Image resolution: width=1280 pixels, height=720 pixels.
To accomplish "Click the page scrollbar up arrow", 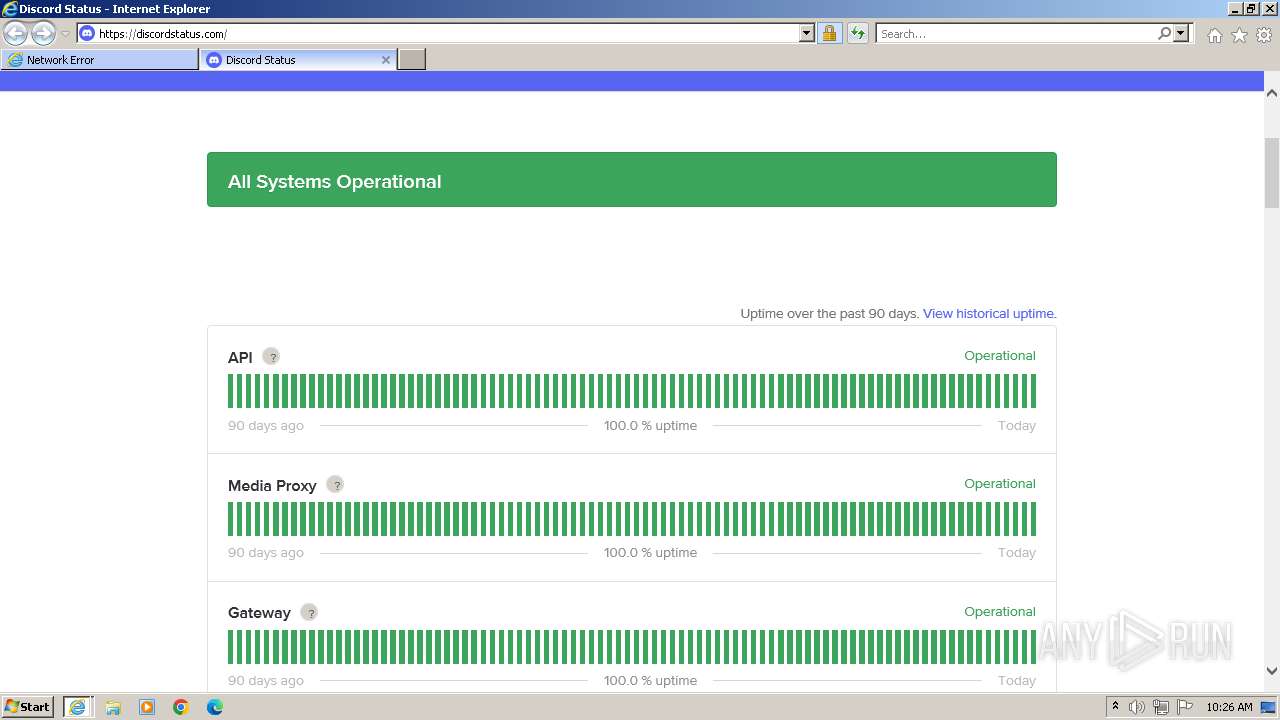I will pyautogui.click(x=1272, y=93).
